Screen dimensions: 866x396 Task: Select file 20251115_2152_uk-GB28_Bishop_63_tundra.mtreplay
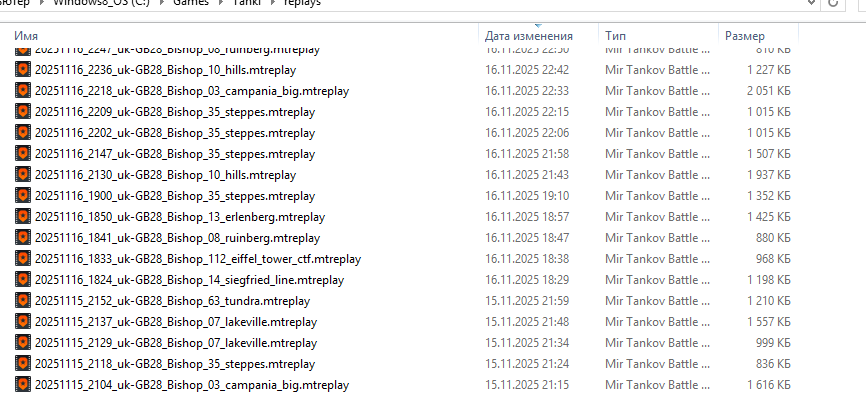172,301
